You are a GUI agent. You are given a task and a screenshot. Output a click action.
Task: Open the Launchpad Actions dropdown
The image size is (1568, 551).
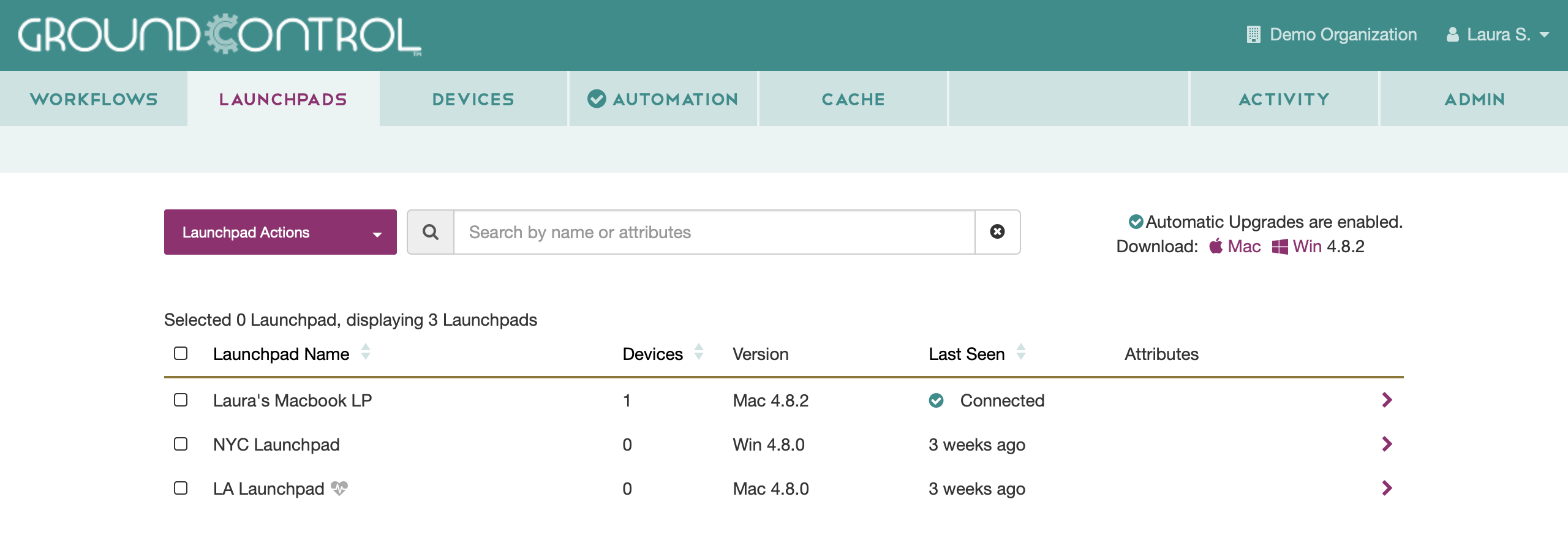click(280, 232)
